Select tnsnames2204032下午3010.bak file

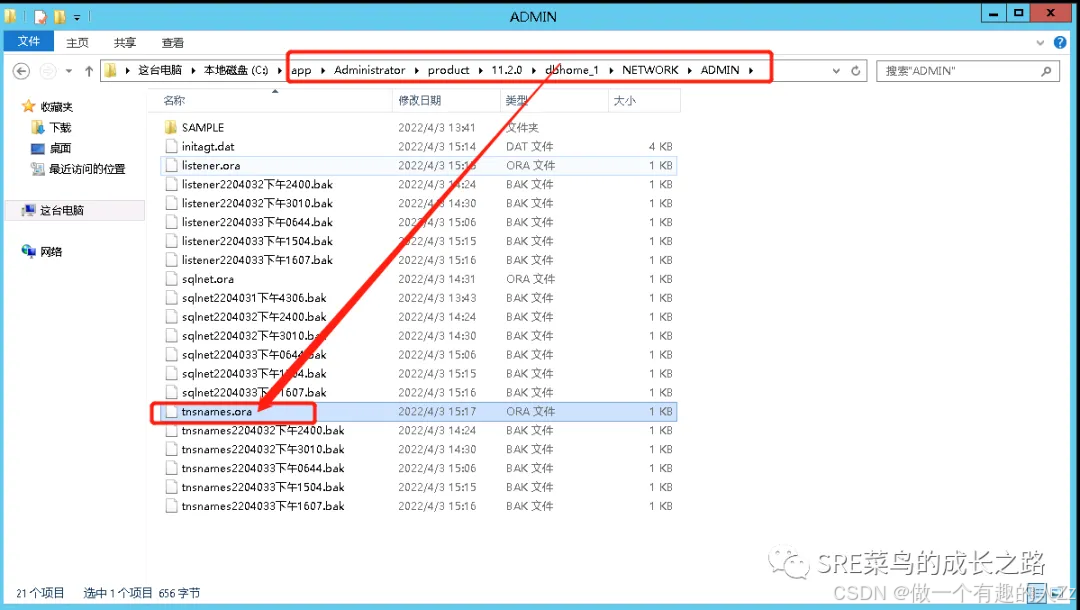coord(419,449)
